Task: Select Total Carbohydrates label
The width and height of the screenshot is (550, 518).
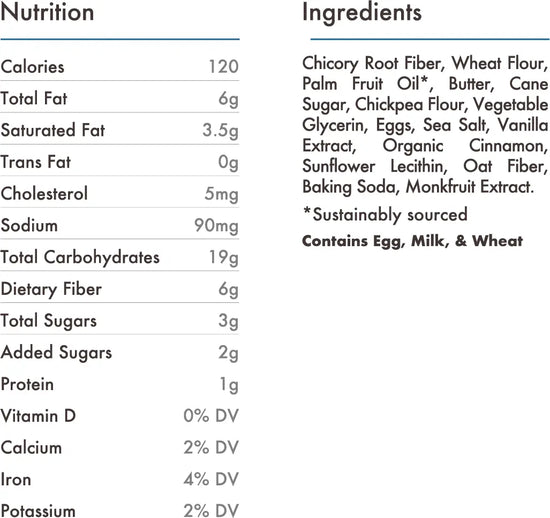Action: click(80, 258)
